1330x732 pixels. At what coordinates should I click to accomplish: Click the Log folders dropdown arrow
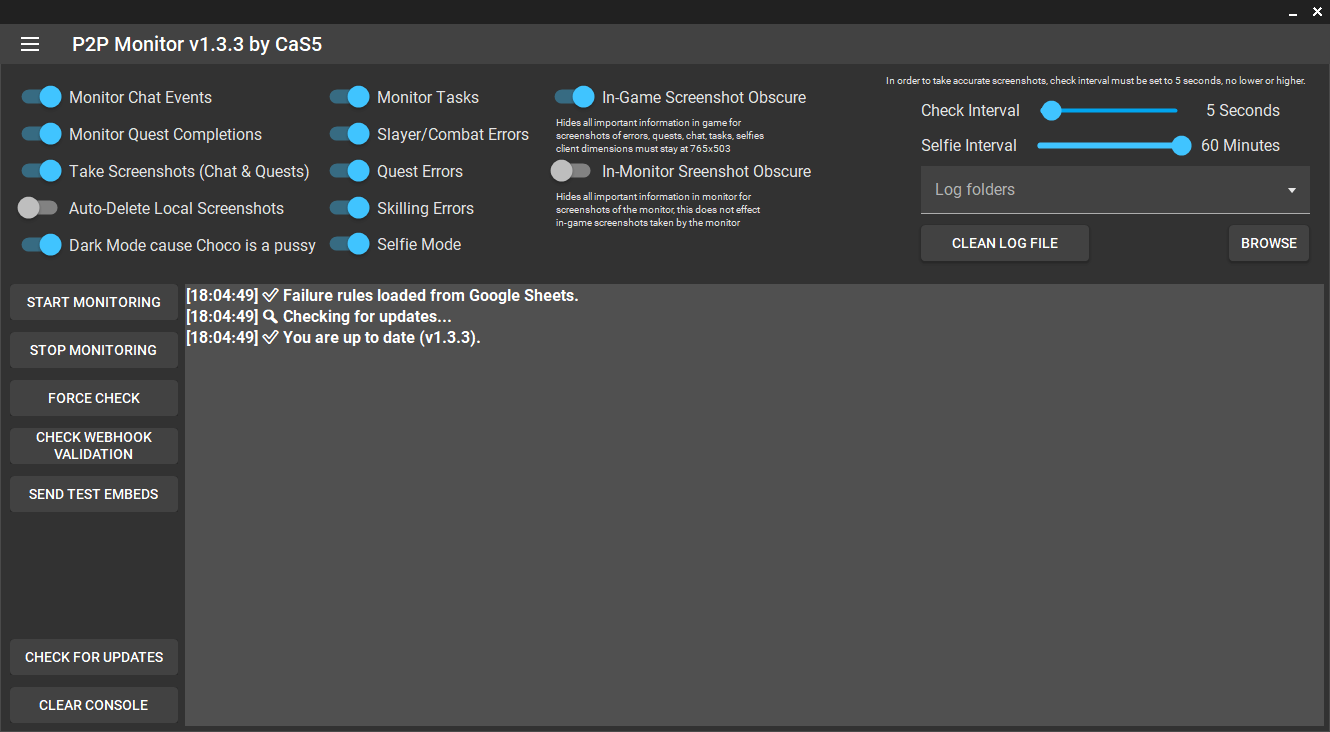point(1292,190)
